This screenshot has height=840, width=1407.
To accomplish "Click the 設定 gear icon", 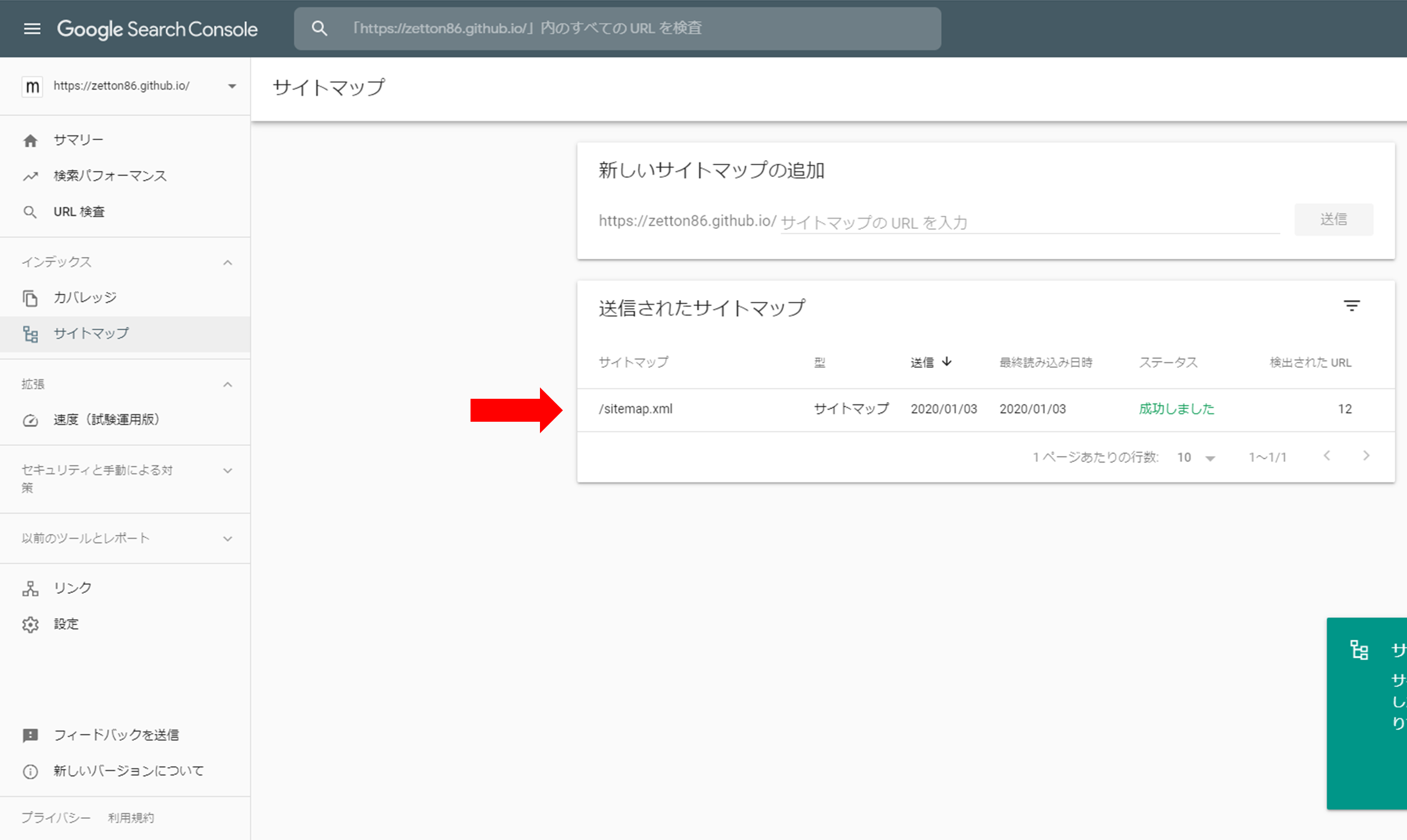I will coord(31,623).
